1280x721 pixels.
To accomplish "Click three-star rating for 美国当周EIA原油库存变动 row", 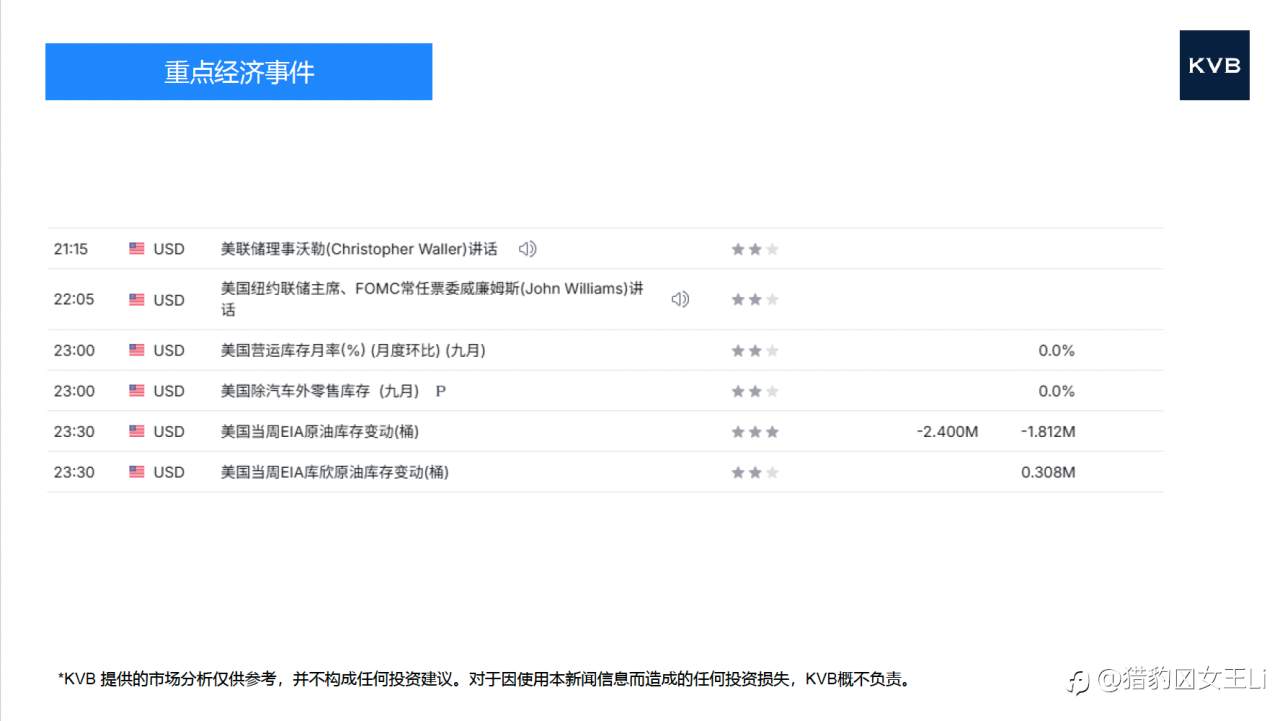I will pos(755,432).
